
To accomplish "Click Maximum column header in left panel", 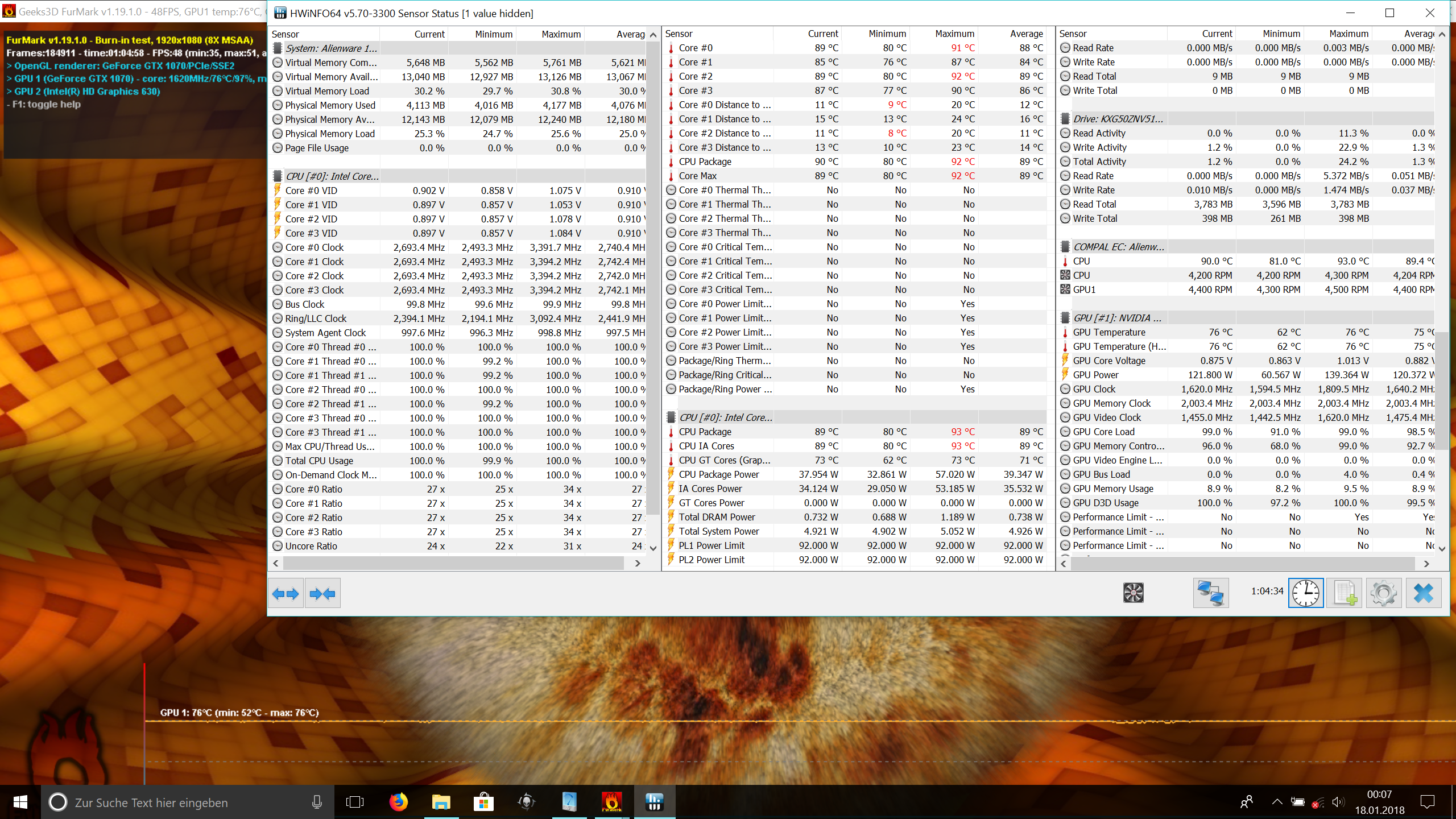I will pos(551,34).
